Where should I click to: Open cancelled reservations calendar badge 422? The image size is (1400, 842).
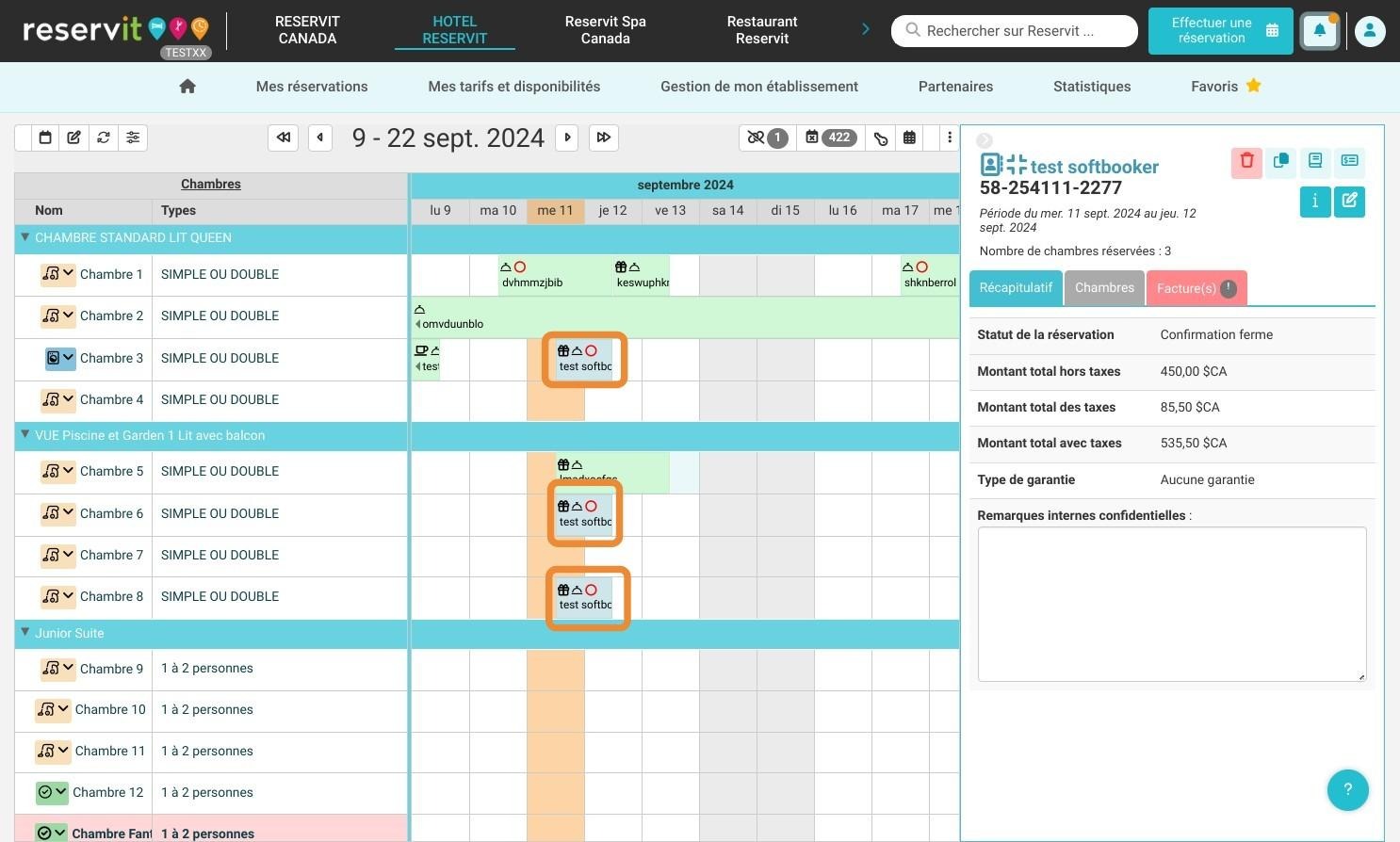[830, 138]
